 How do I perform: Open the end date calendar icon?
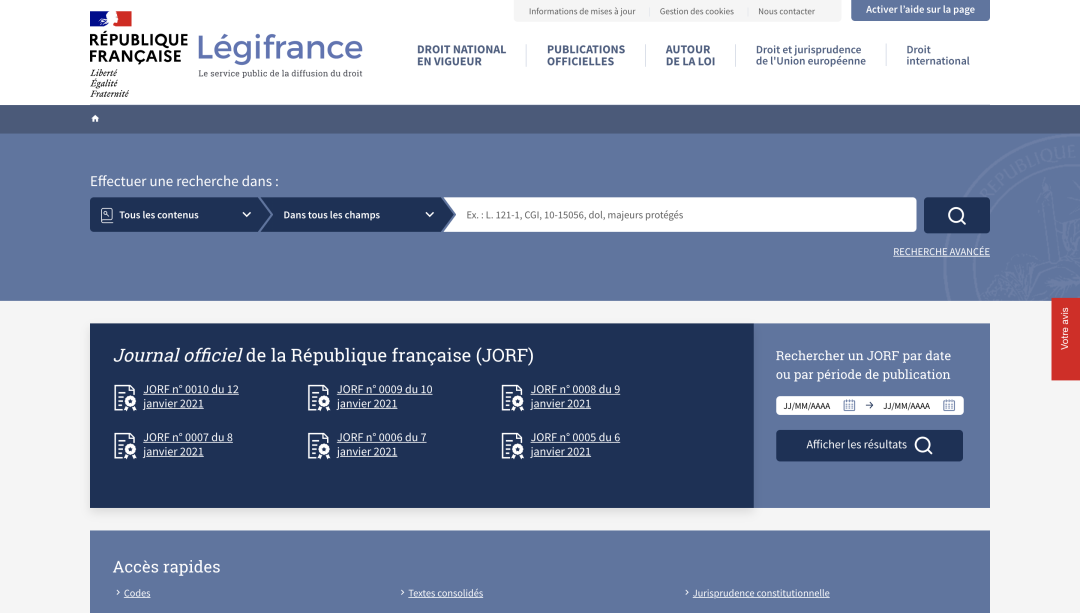[949, 406]
